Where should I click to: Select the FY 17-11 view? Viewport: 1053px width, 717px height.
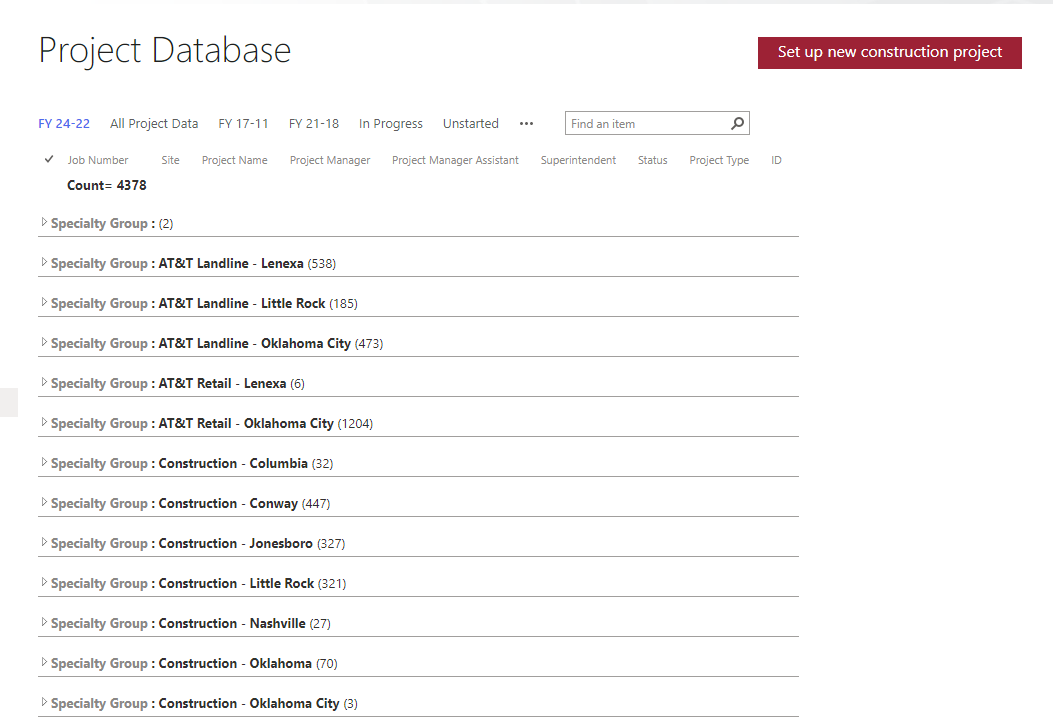243,124
